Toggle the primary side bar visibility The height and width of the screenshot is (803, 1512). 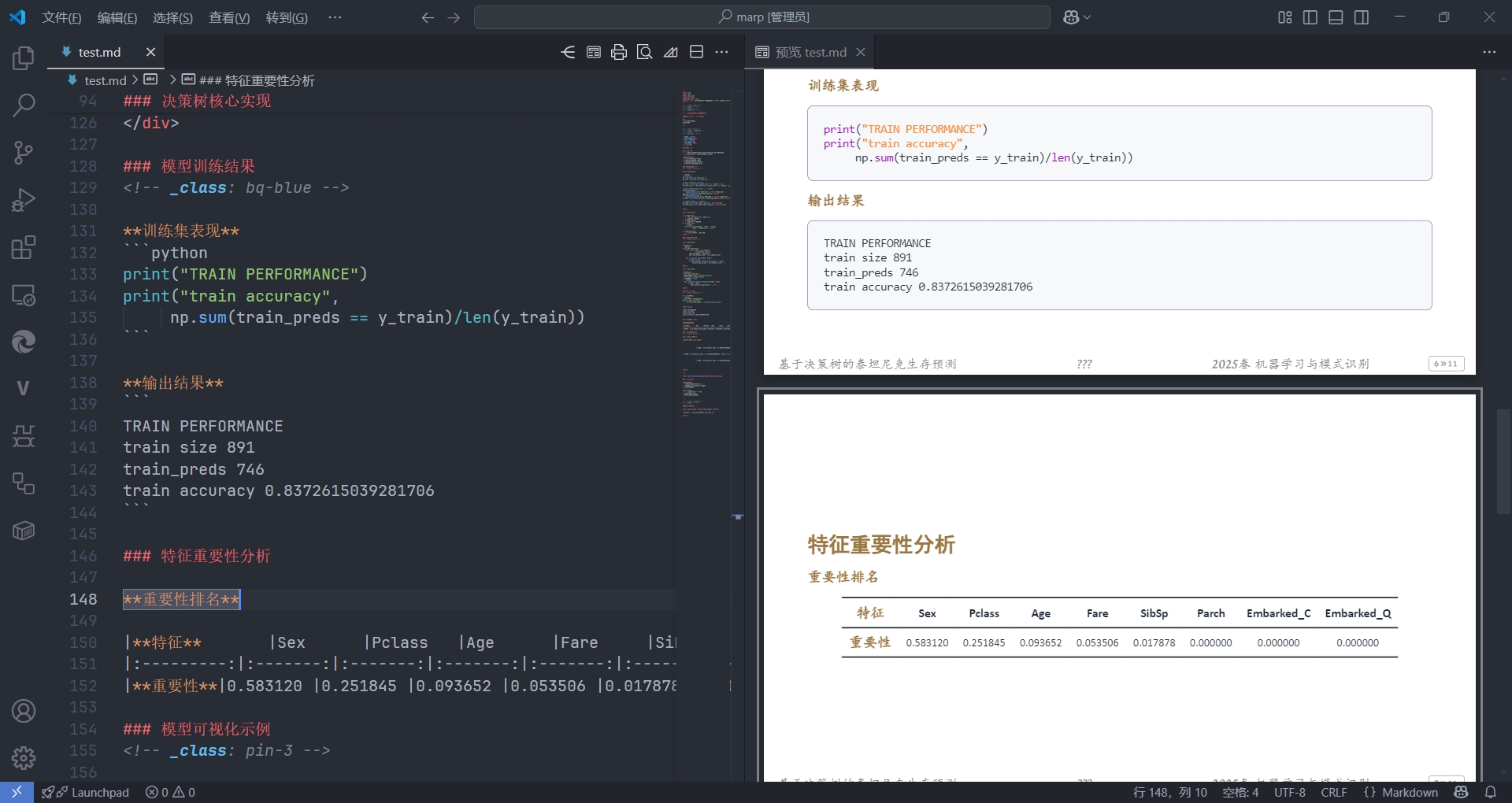(1310, 17)
